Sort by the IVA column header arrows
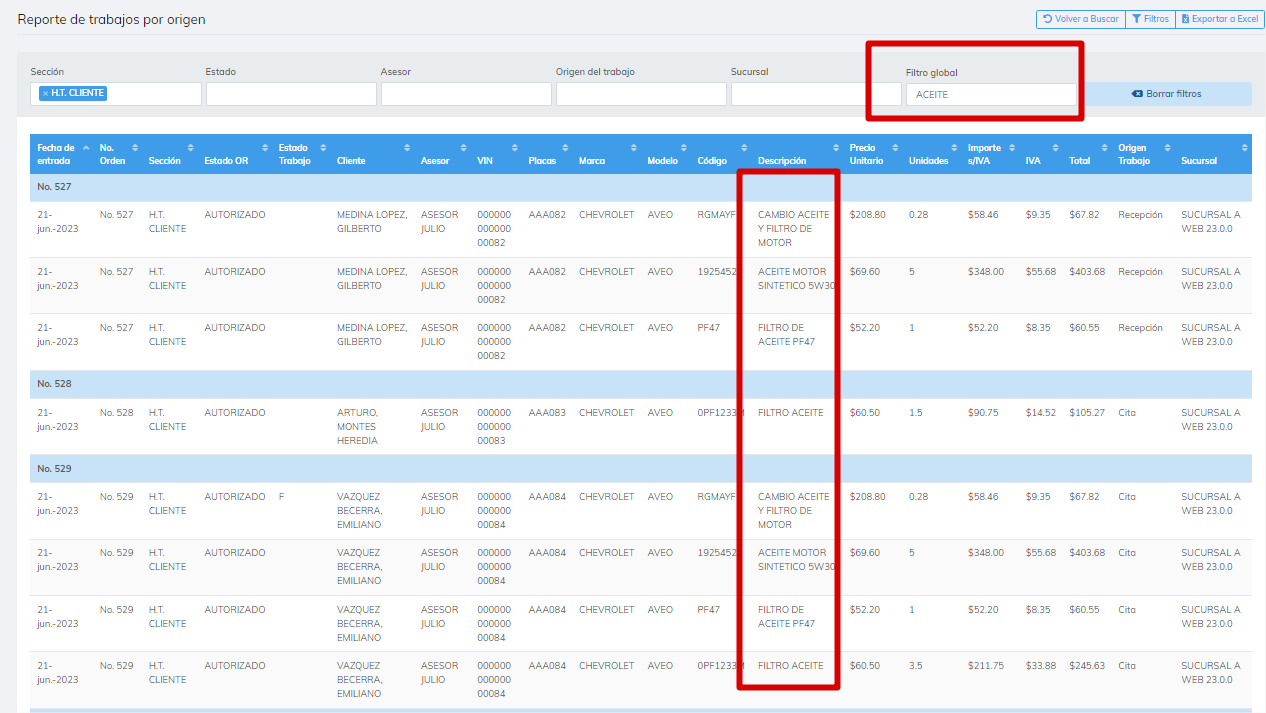This screenshot has width=1266, height=713. click(x=1055, y=148)
